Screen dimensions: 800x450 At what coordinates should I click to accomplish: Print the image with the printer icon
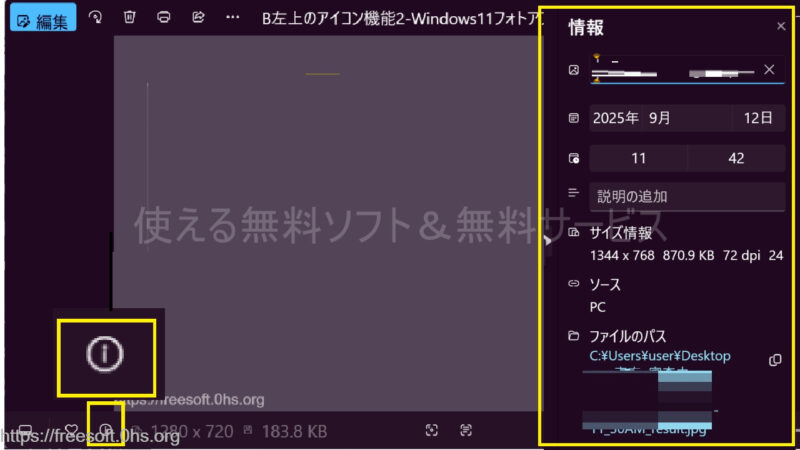pyautogui.click(x=164, y=17)
